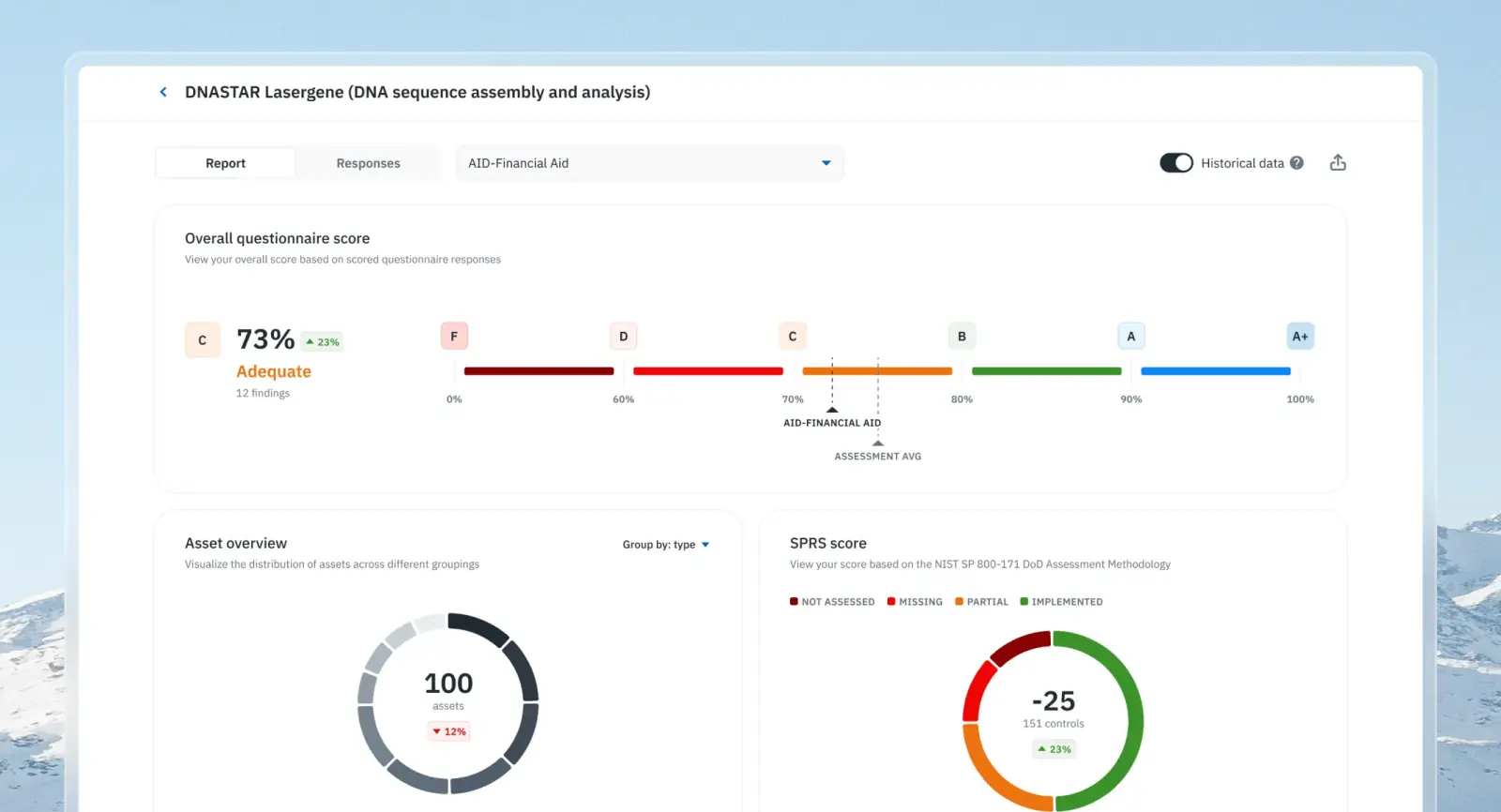Disable the Historical data toggle
The width and height of the screenshot is (1501, 812).
pyautogui.click(x=1175, y=163)
